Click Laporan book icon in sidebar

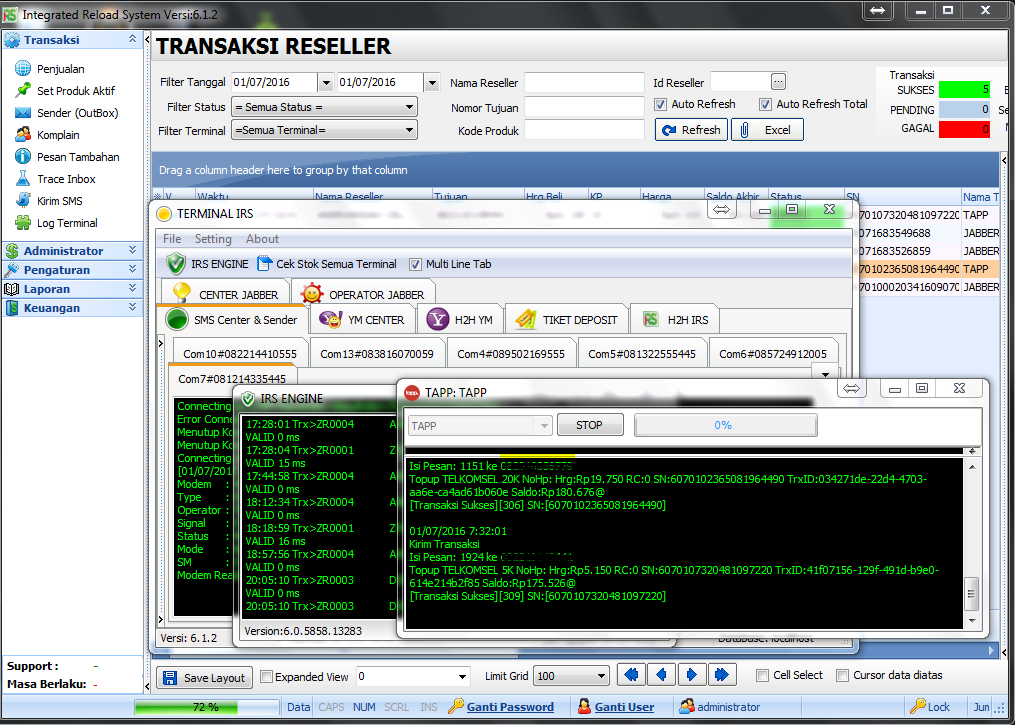pyautogui.click(x=12, y=289)
